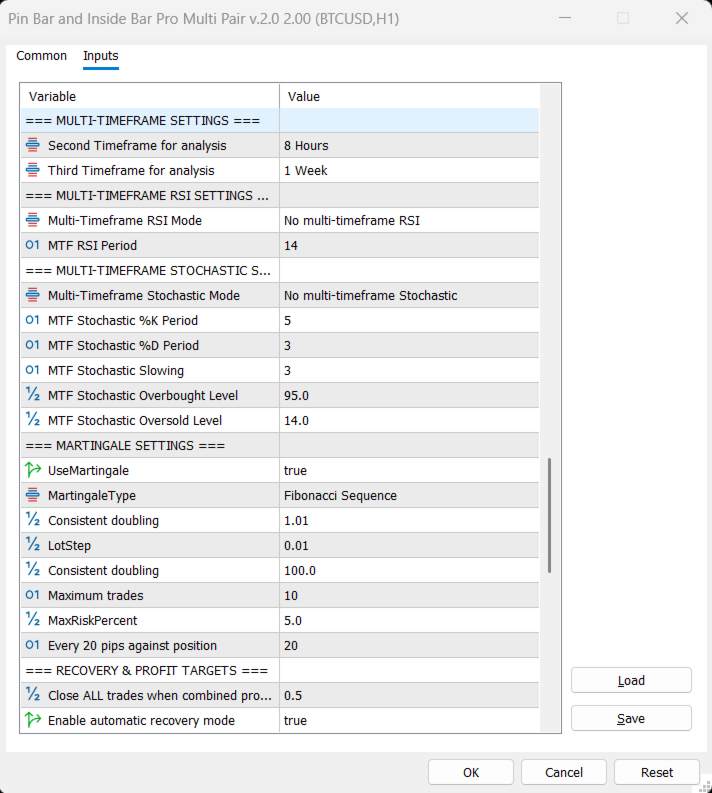Click the double-type icon beside MaxRiskPercent
This screenshot has width=712, height=793.
click(33, 620)
